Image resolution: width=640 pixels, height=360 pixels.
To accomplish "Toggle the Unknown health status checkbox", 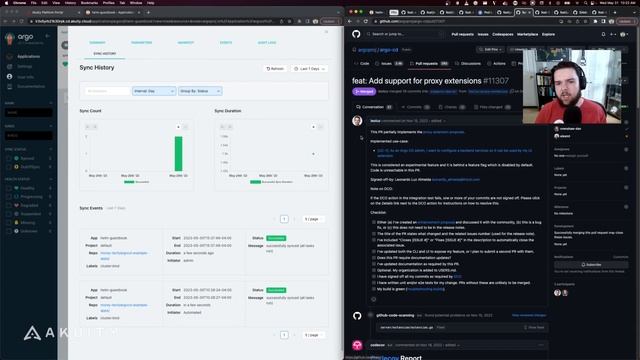I will tap(9, 231).
